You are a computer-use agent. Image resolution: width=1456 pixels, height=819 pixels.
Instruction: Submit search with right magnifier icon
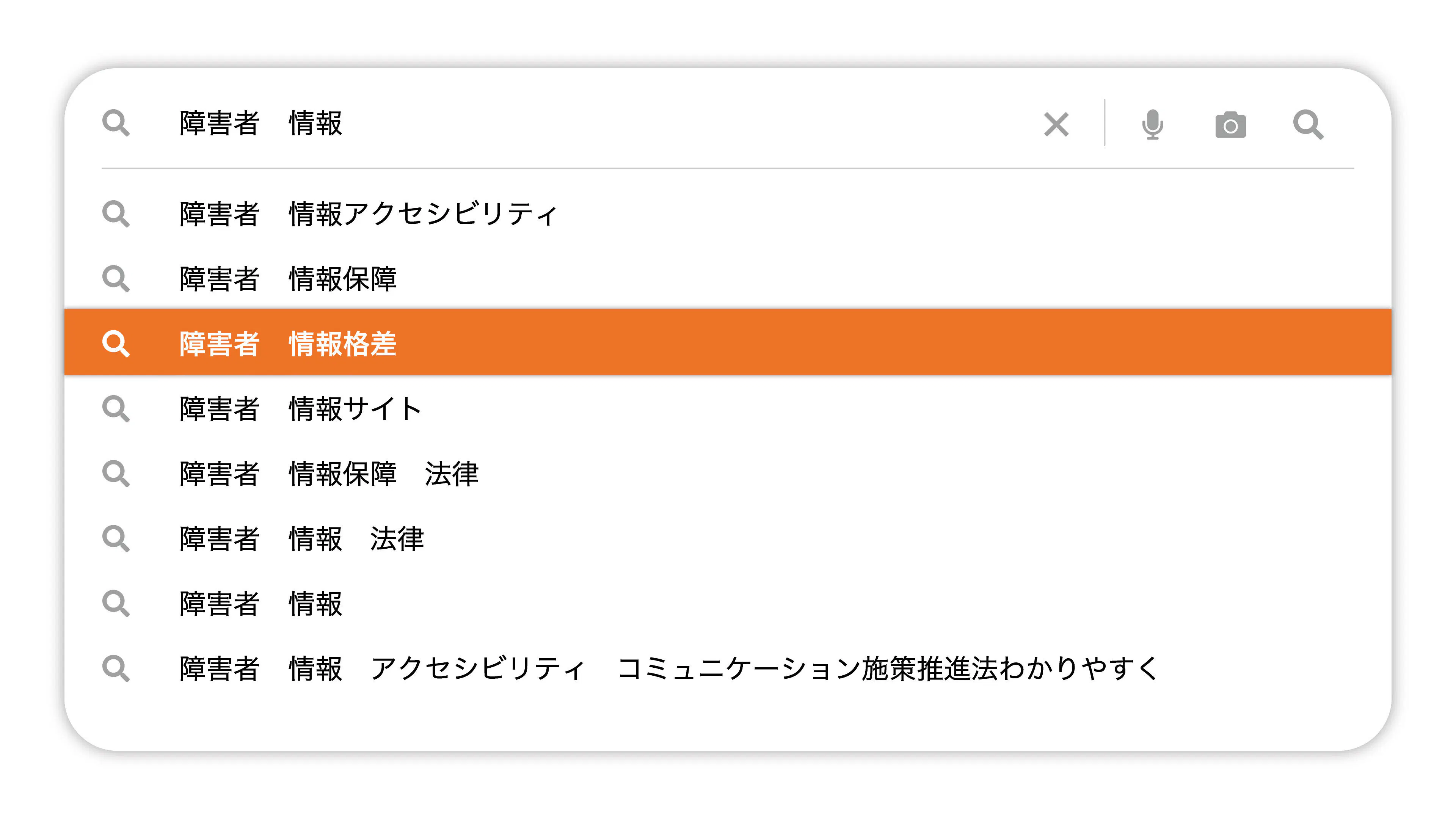(x=1308, y=124)
